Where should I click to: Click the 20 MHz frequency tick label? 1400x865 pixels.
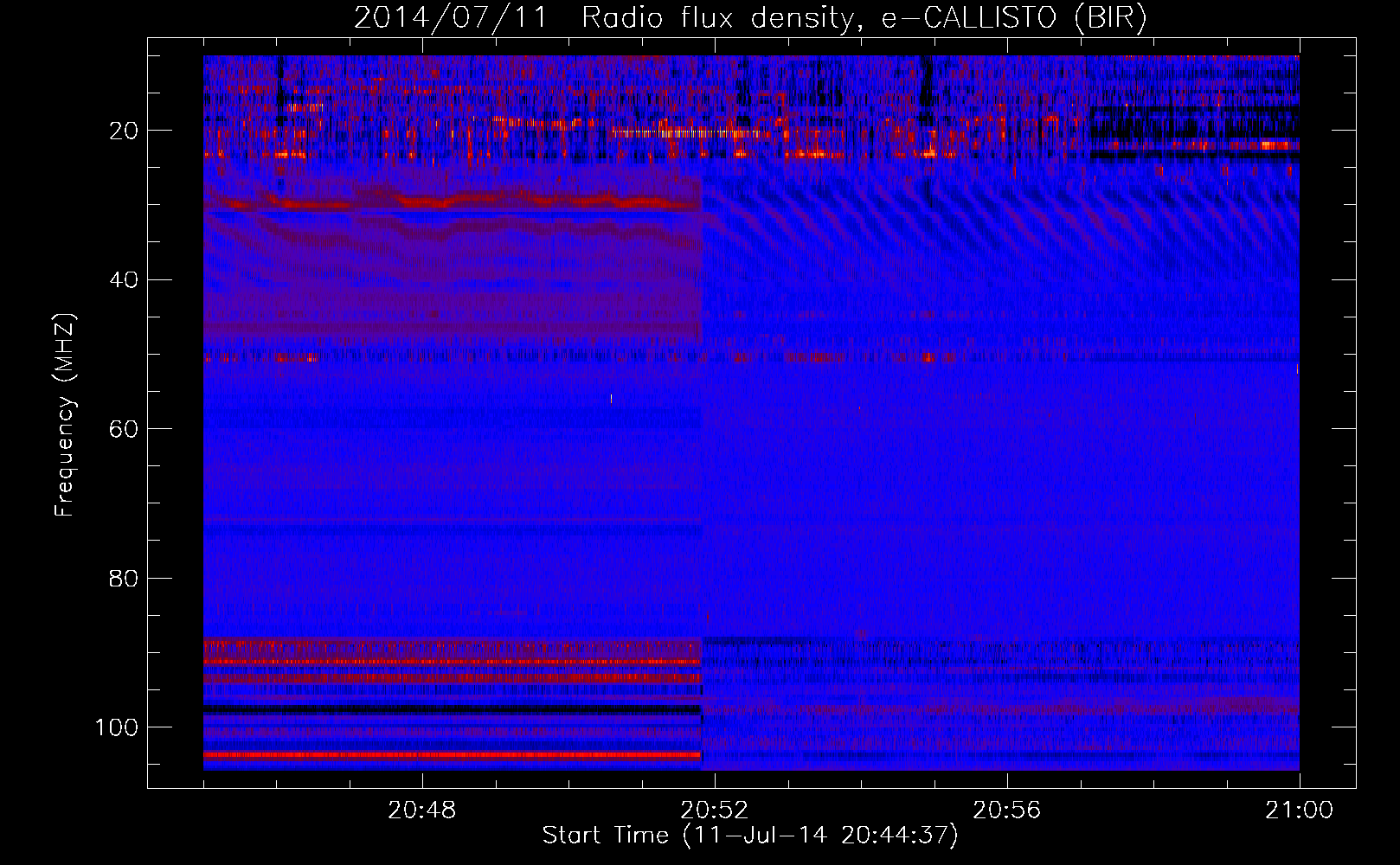click(124, 131)
